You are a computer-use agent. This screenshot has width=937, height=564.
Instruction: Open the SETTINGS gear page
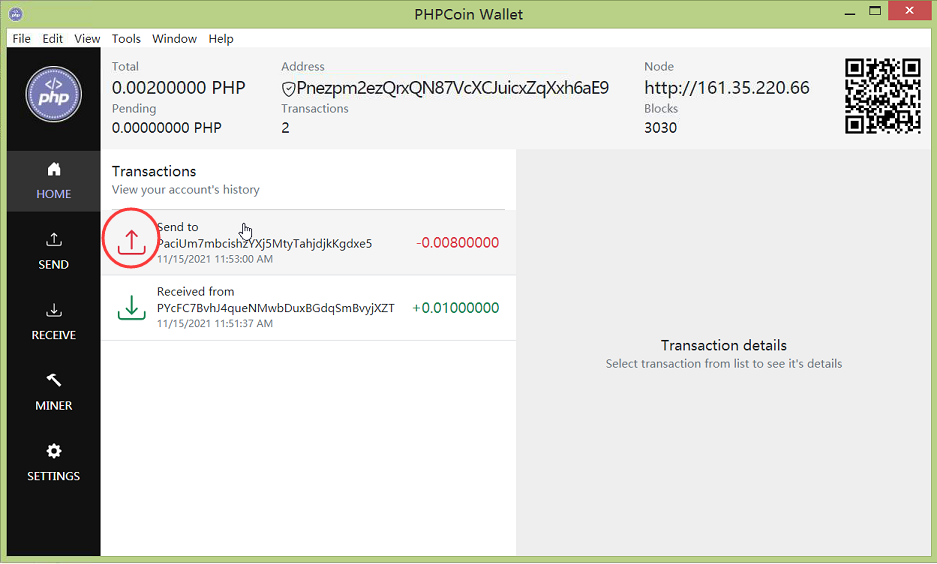[53, 462]
